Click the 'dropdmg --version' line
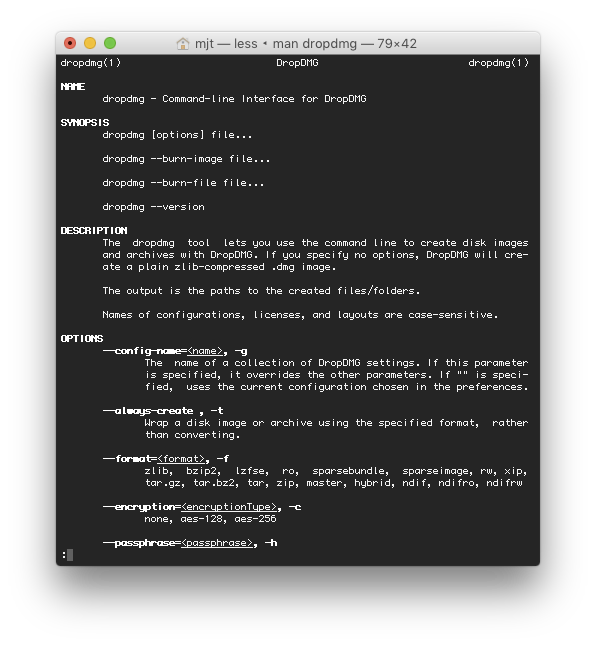This screenshot has height=646, width=596. click(x=153, y=207)
